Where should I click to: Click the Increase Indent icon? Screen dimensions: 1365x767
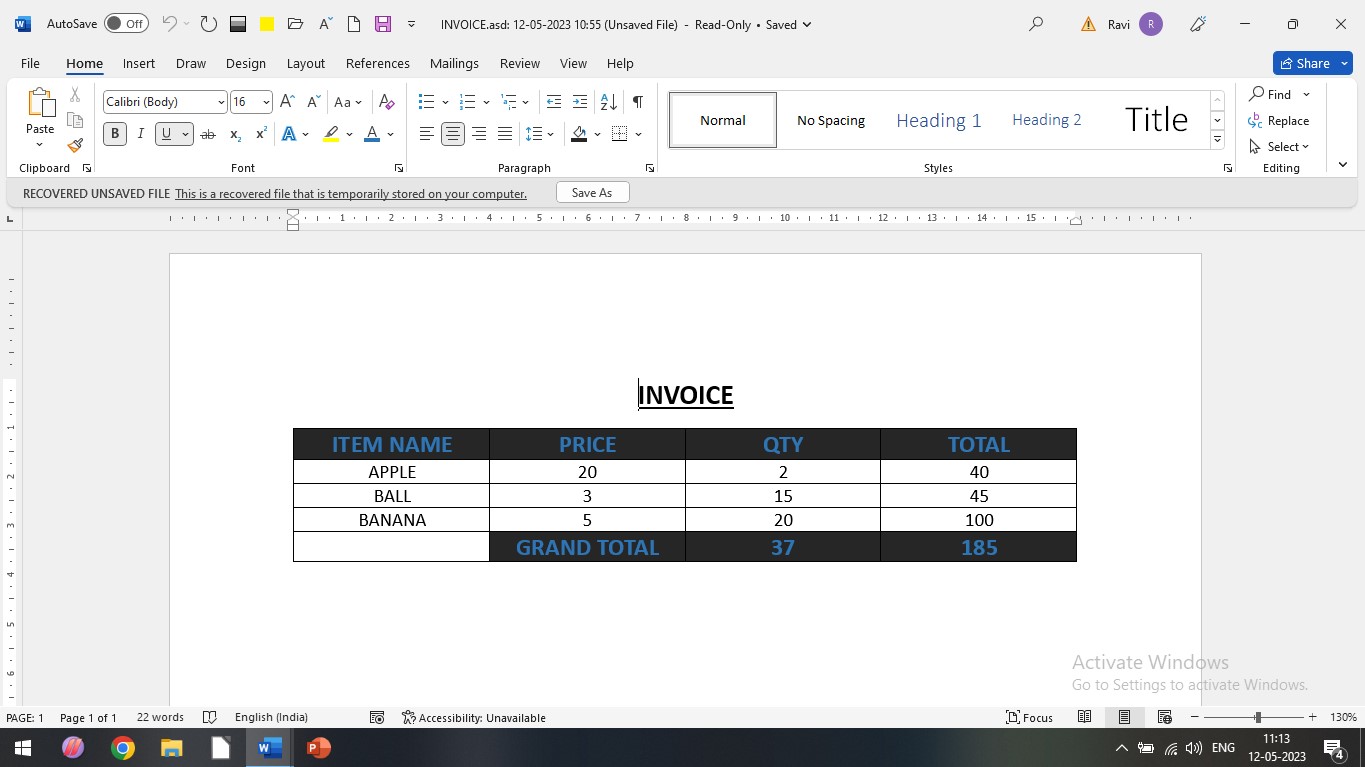pyautogui.click(x=580, y=102)
